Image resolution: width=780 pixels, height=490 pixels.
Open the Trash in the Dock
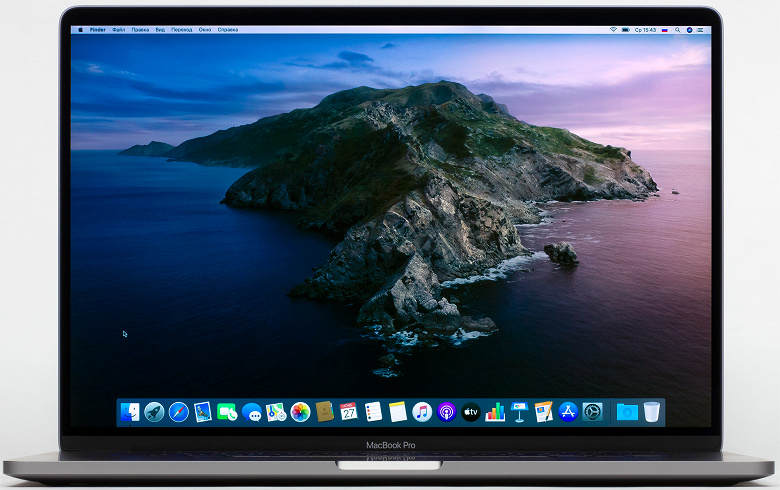[652, 412]
